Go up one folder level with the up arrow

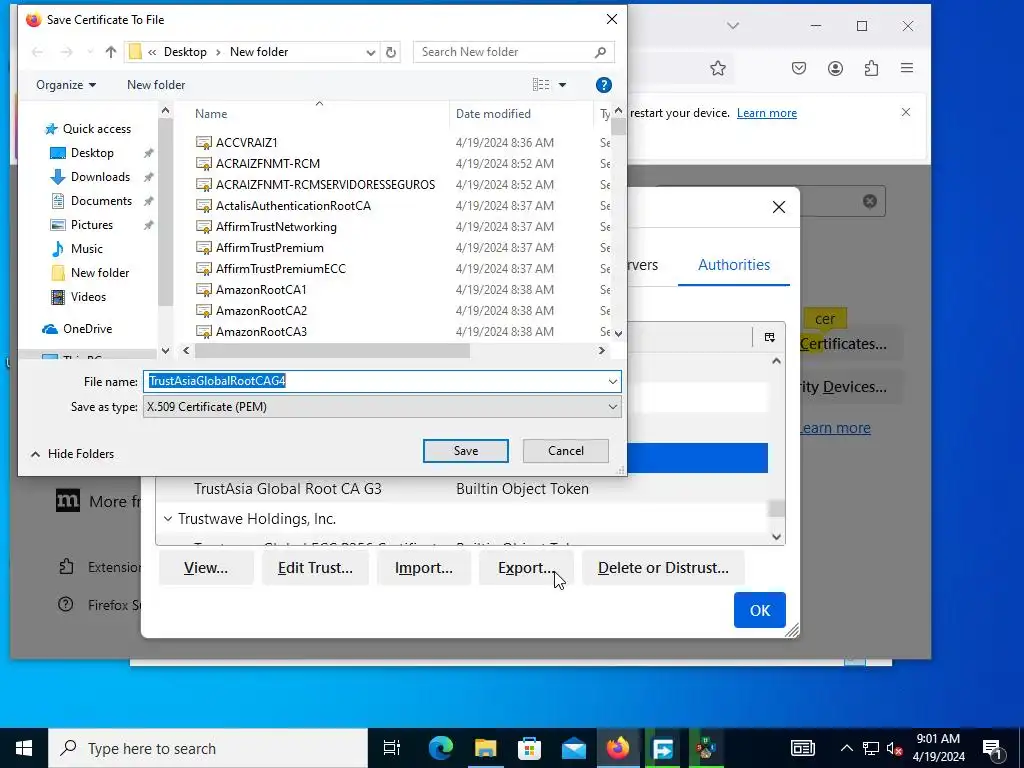pos(110,52)
